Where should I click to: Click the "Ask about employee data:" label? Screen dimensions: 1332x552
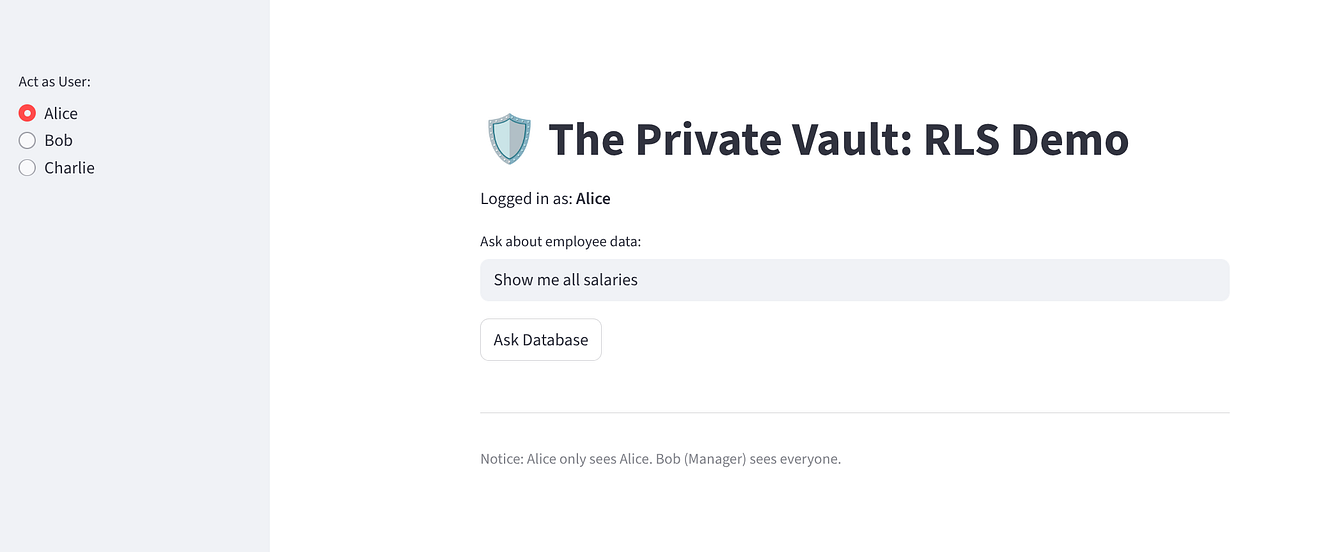(561, 242)
